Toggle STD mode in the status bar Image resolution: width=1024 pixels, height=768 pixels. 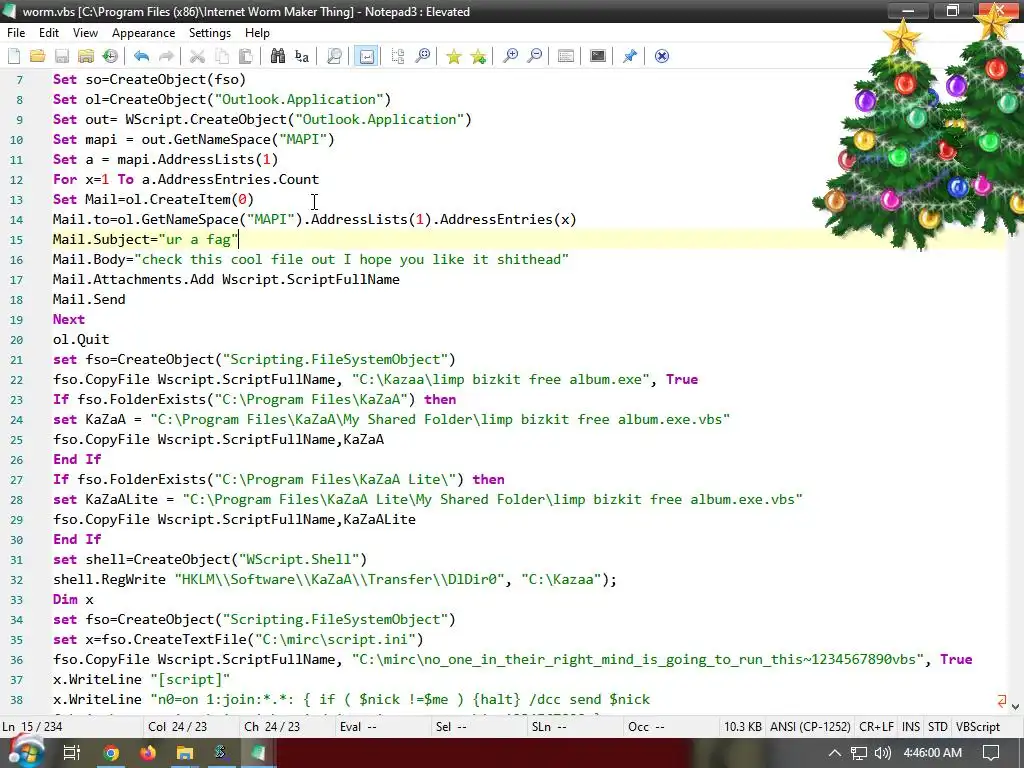(x=938, y=727)
